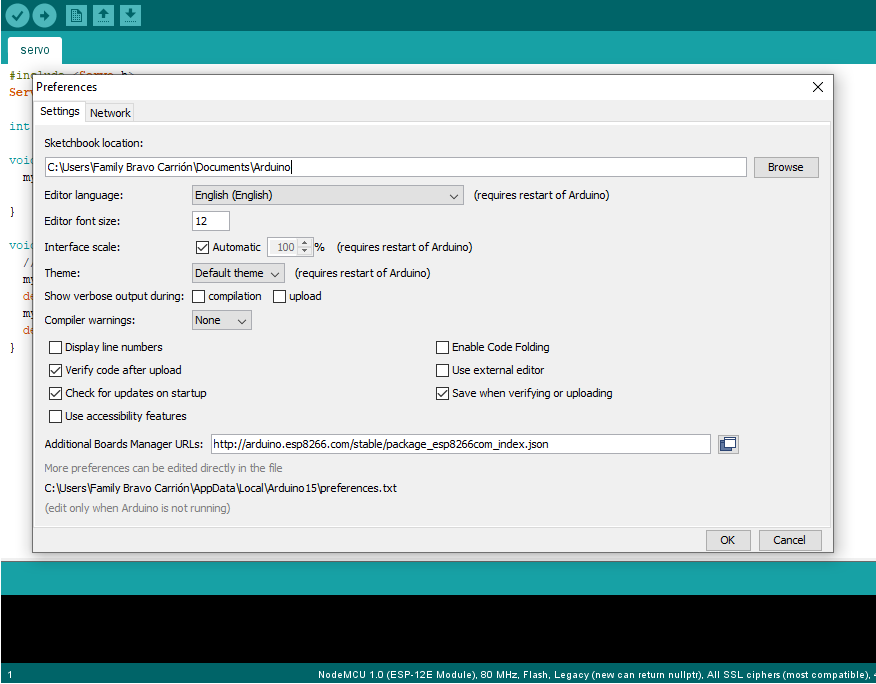Image resolution: width=876 pixels, height=684 pixels.
Task: Enable Display line numbers checkbox
Action: (x=55, y=348)
